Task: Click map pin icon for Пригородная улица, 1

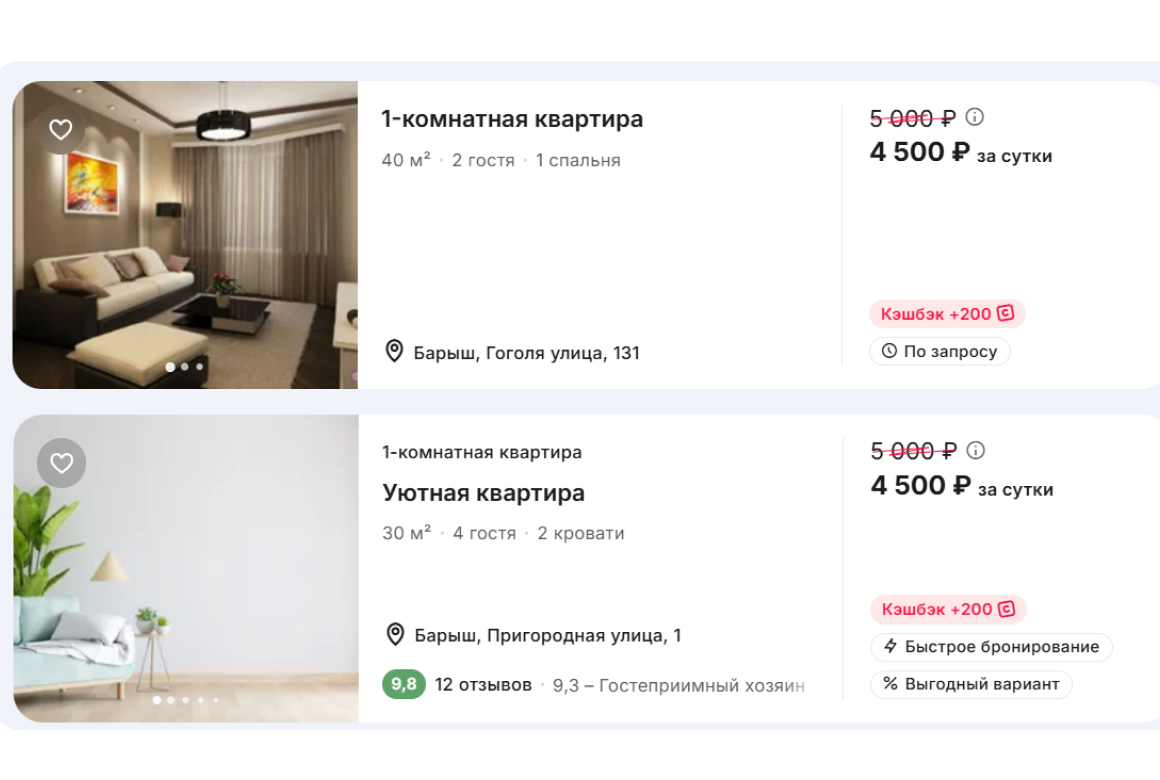Action: pyautogui.click(x=395, y=634)
